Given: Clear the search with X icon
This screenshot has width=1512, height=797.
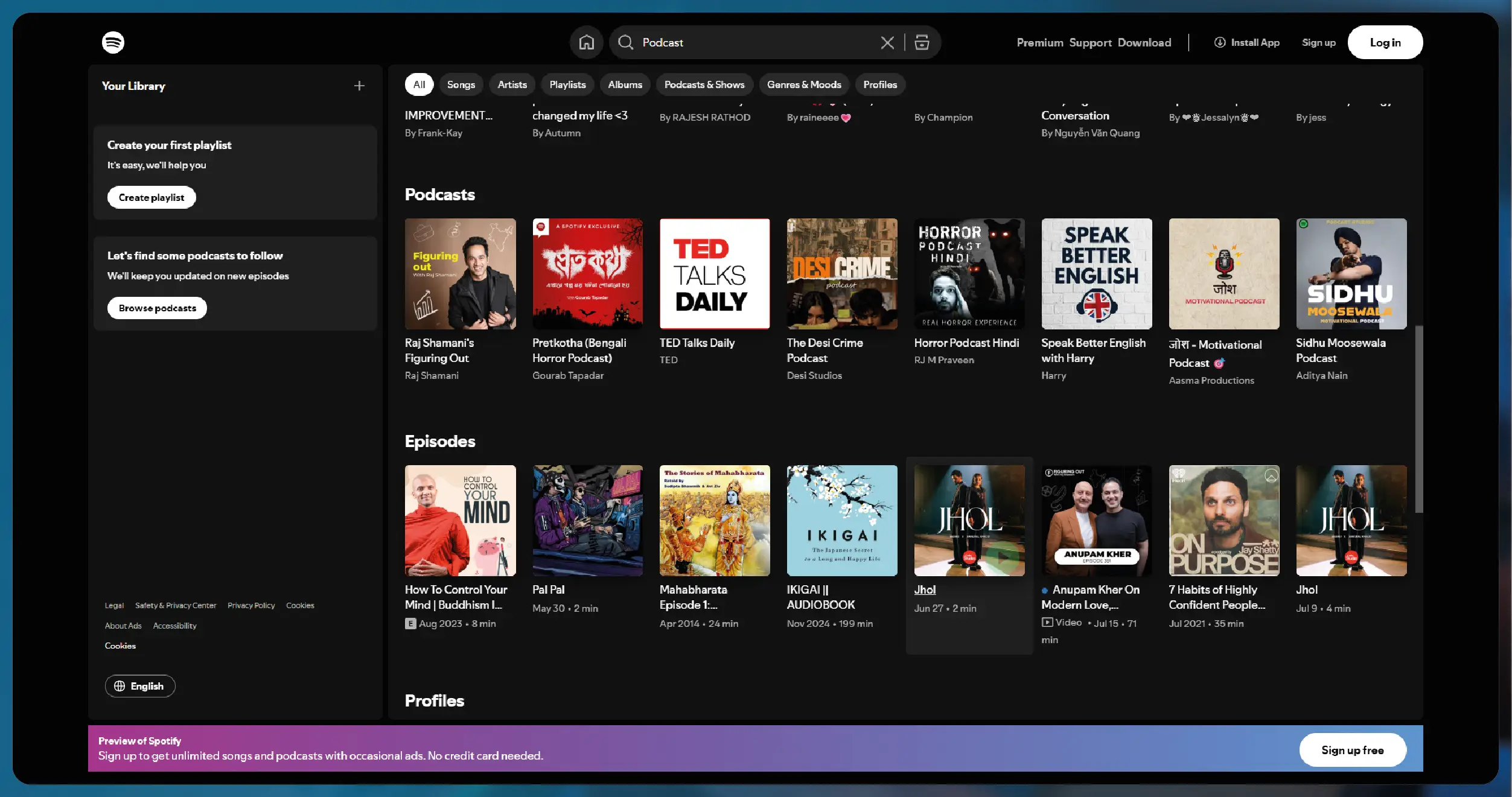Looking at the screenshot, I should (887, 42).
